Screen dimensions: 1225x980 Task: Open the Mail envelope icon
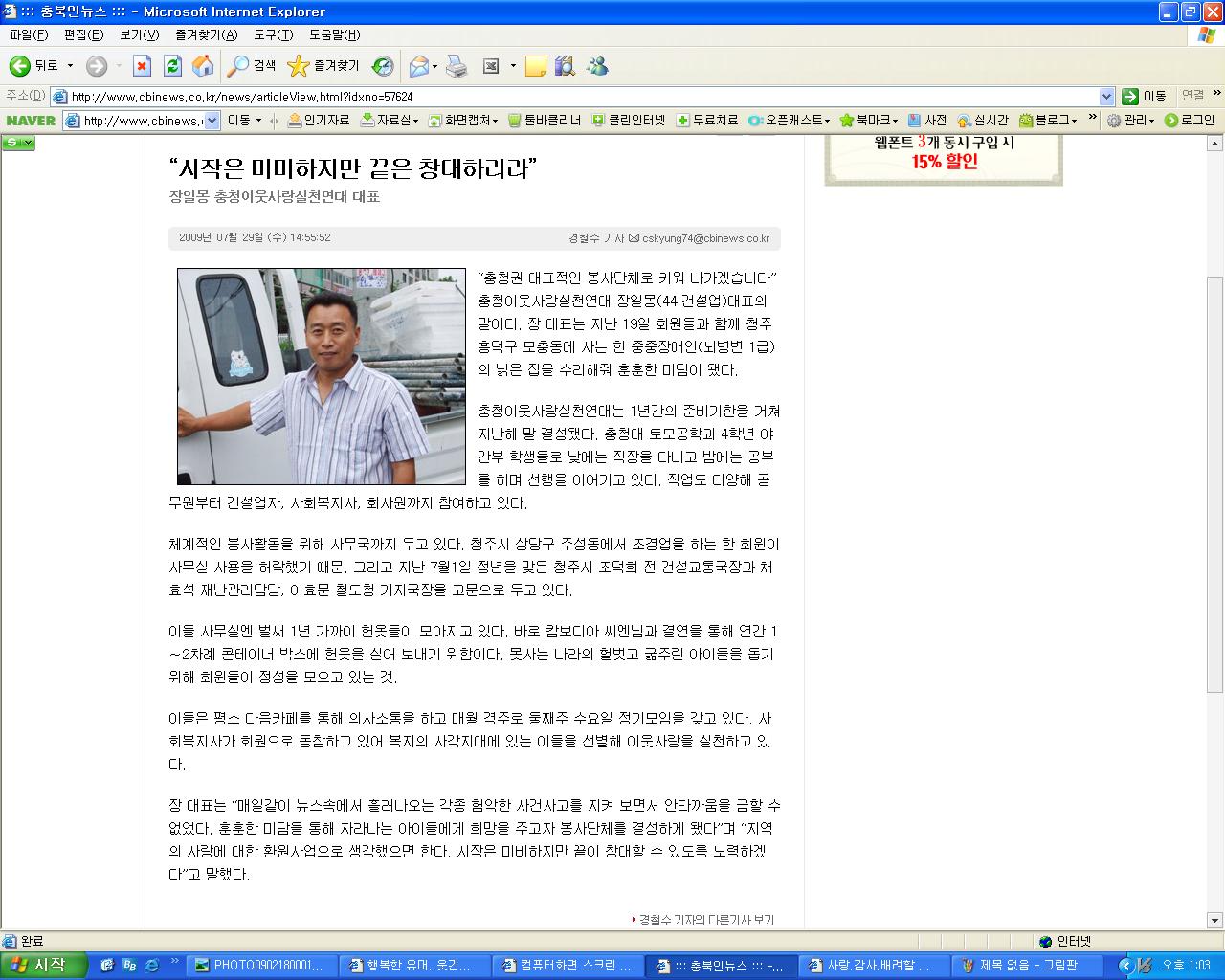point(419,66)
